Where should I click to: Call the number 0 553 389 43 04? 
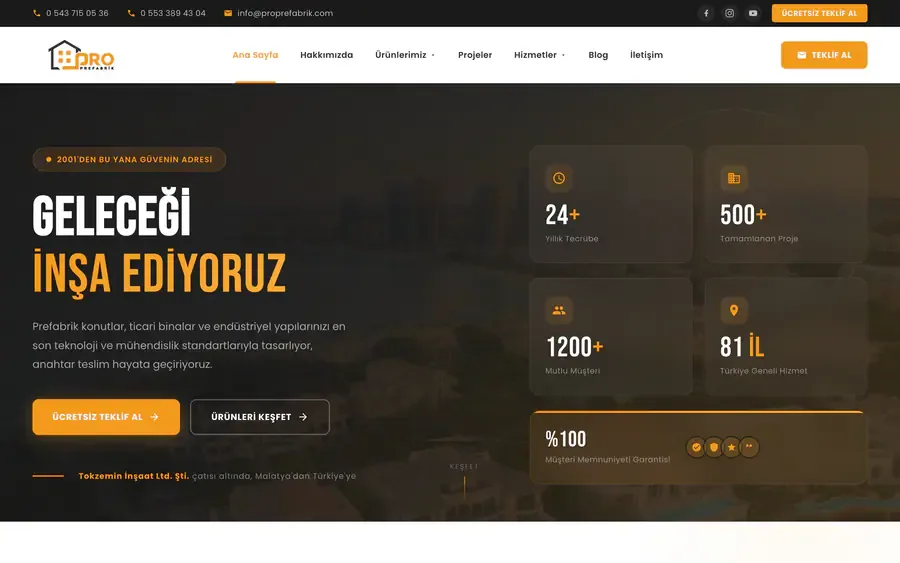[173, 13]
